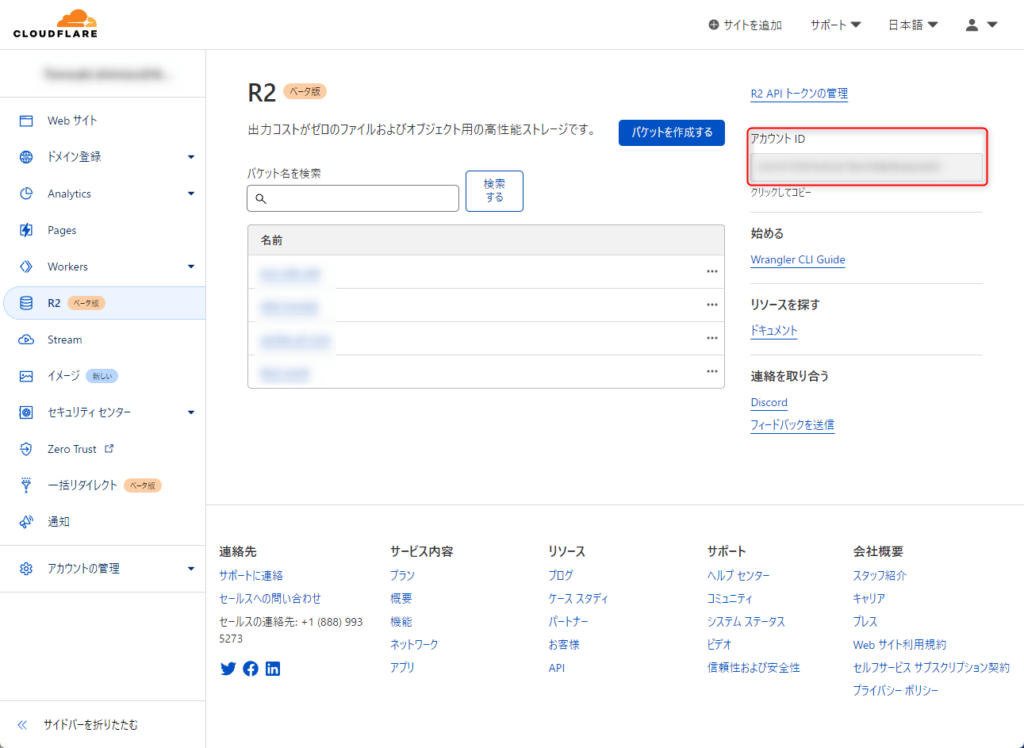
Task: Click the アカウントの管理 gear icon
Action: click(26, 568)
